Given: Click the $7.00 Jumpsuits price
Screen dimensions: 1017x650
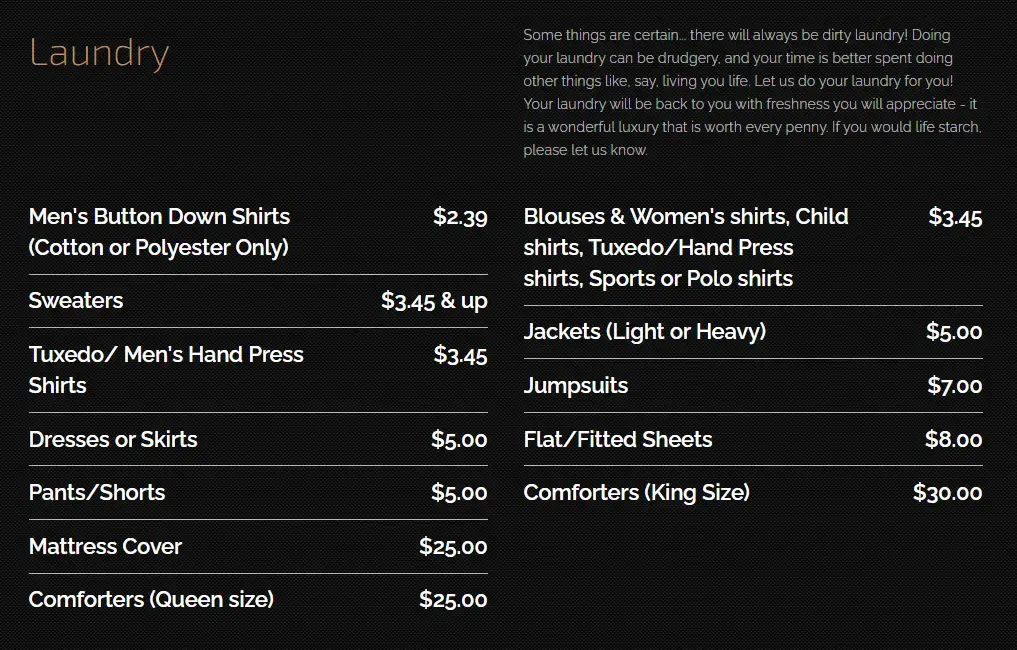Looking at the screenshot, I should pos(954,385).
